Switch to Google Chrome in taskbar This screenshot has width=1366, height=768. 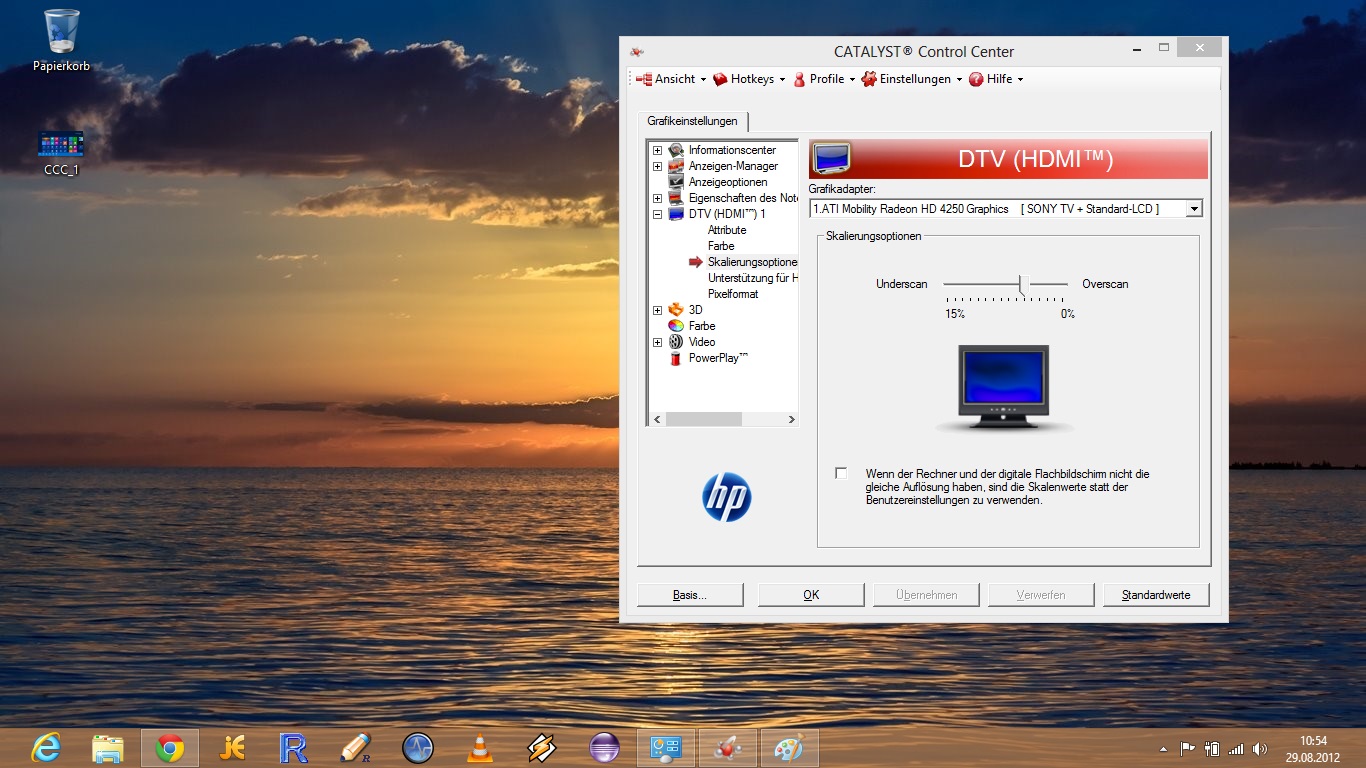pyautogui.click(x=170, y=748)
